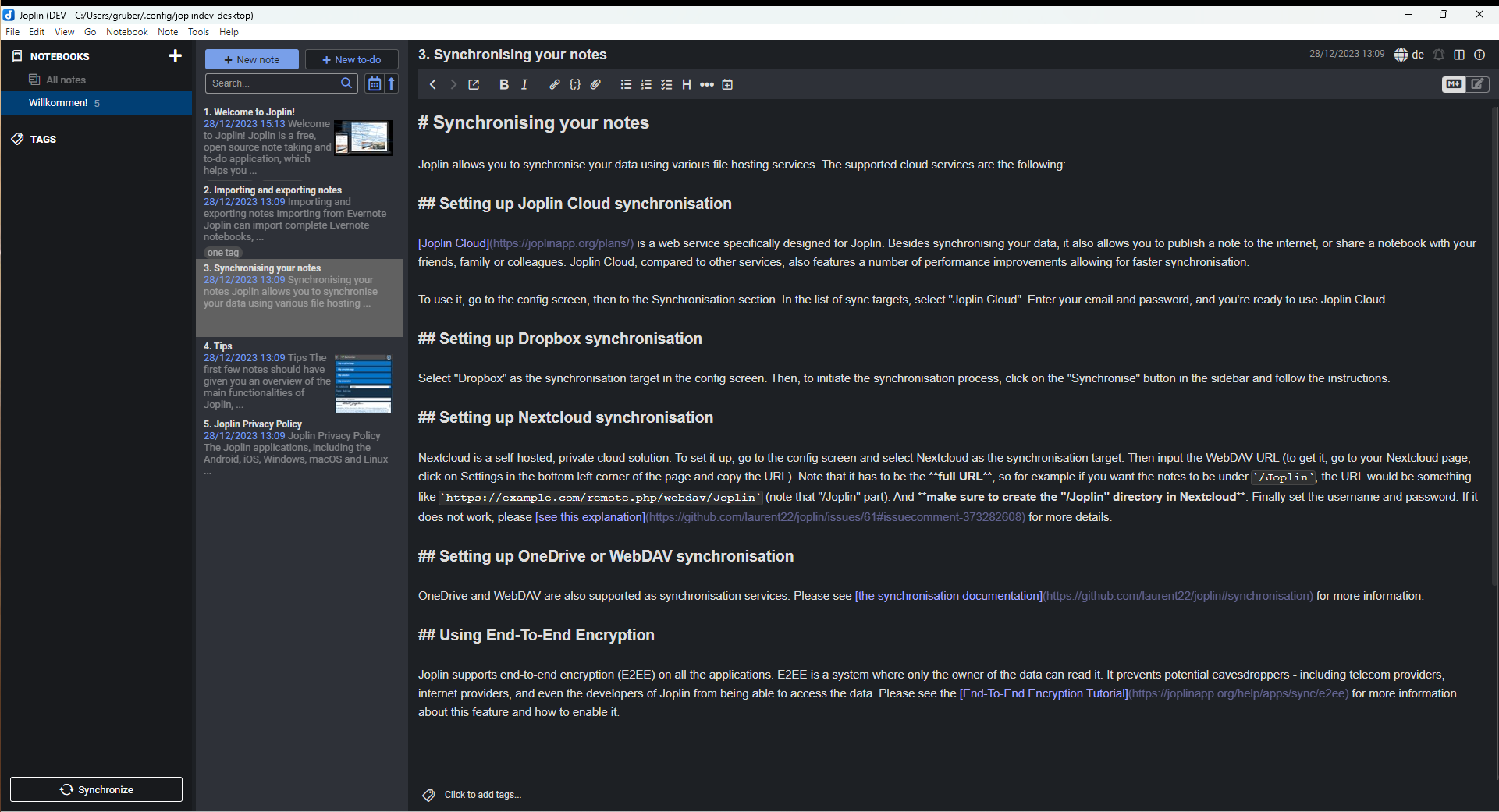Insert a hyperlink
The image size is (1499, 812).
555,84
